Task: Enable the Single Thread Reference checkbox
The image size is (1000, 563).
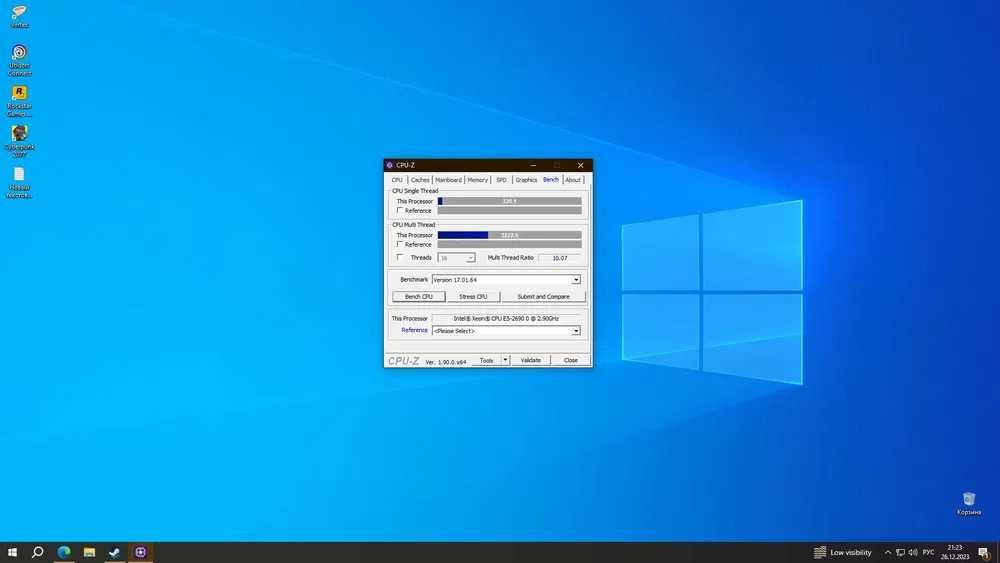Action: pyautogui.click(x=400, y=210)
